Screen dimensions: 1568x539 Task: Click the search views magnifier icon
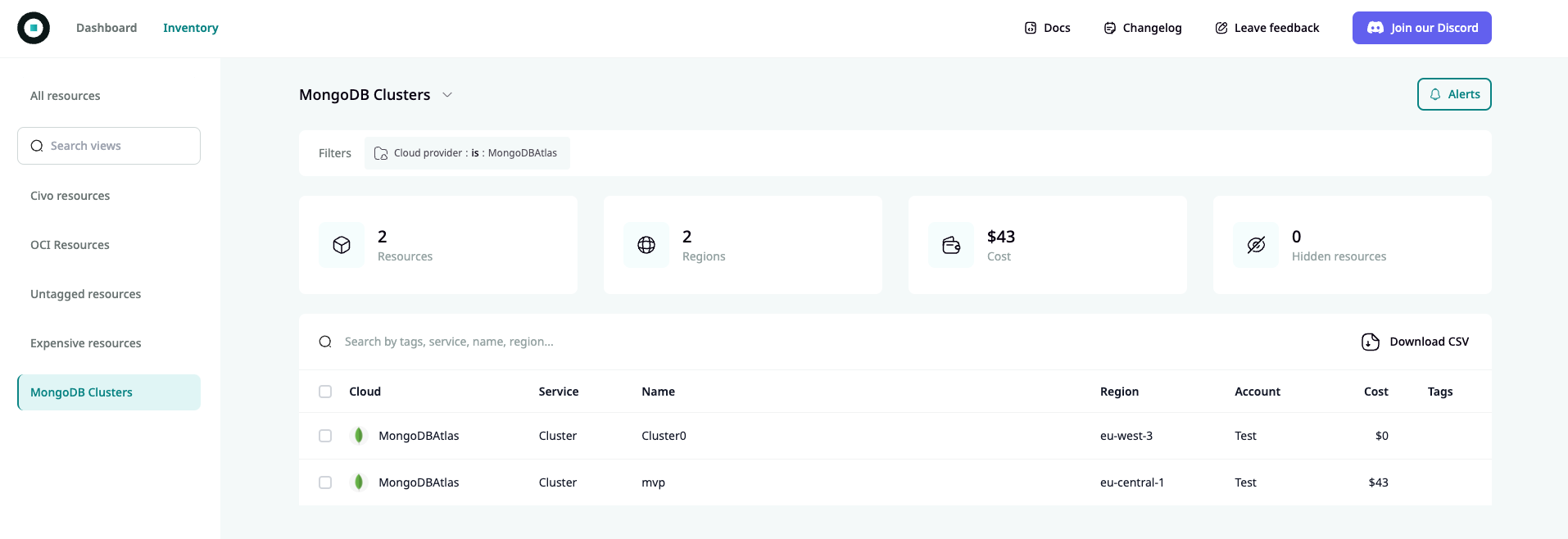tap(37, 146)
